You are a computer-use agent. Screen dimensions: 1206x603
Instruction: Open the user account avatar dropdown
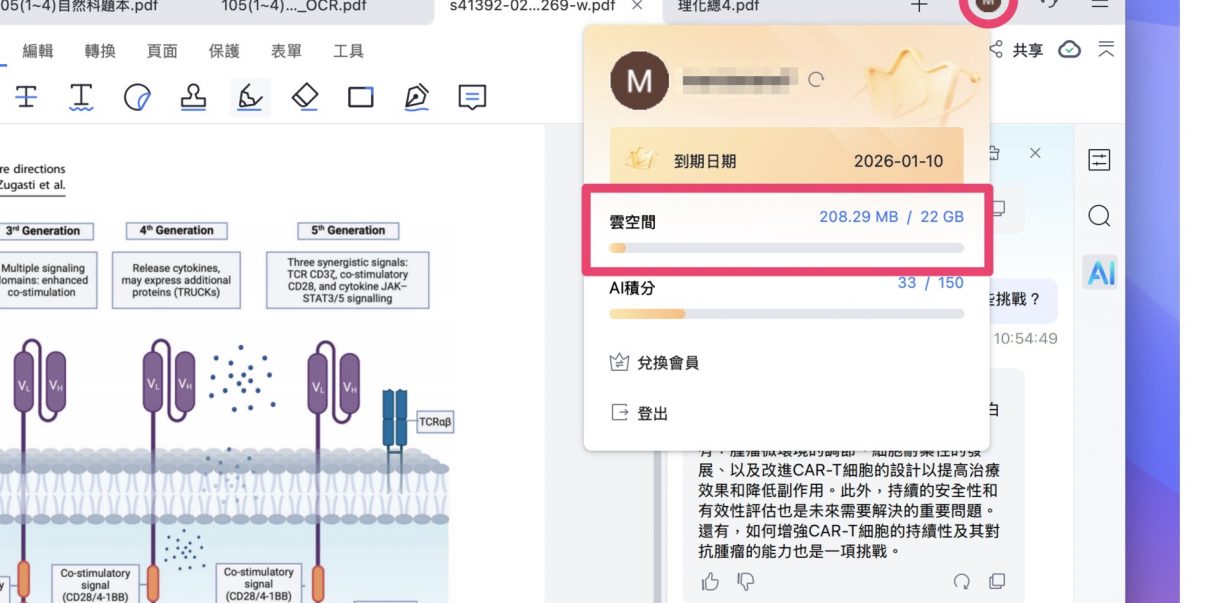(988, 5)
